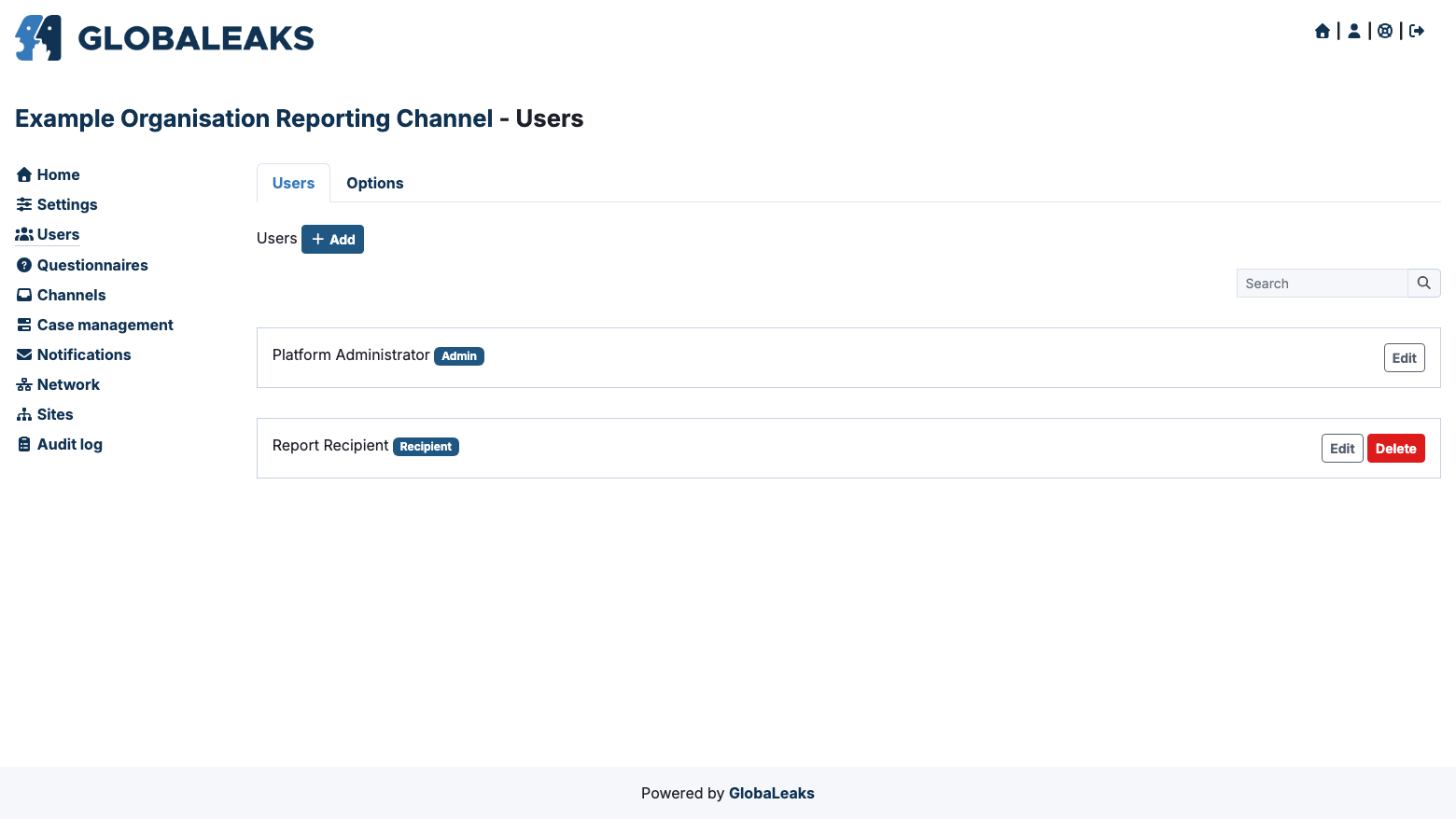Viewport: 1456px width, 819px height.
Task: Open the home icon in top bar
Action: (x=1323, y=31)
